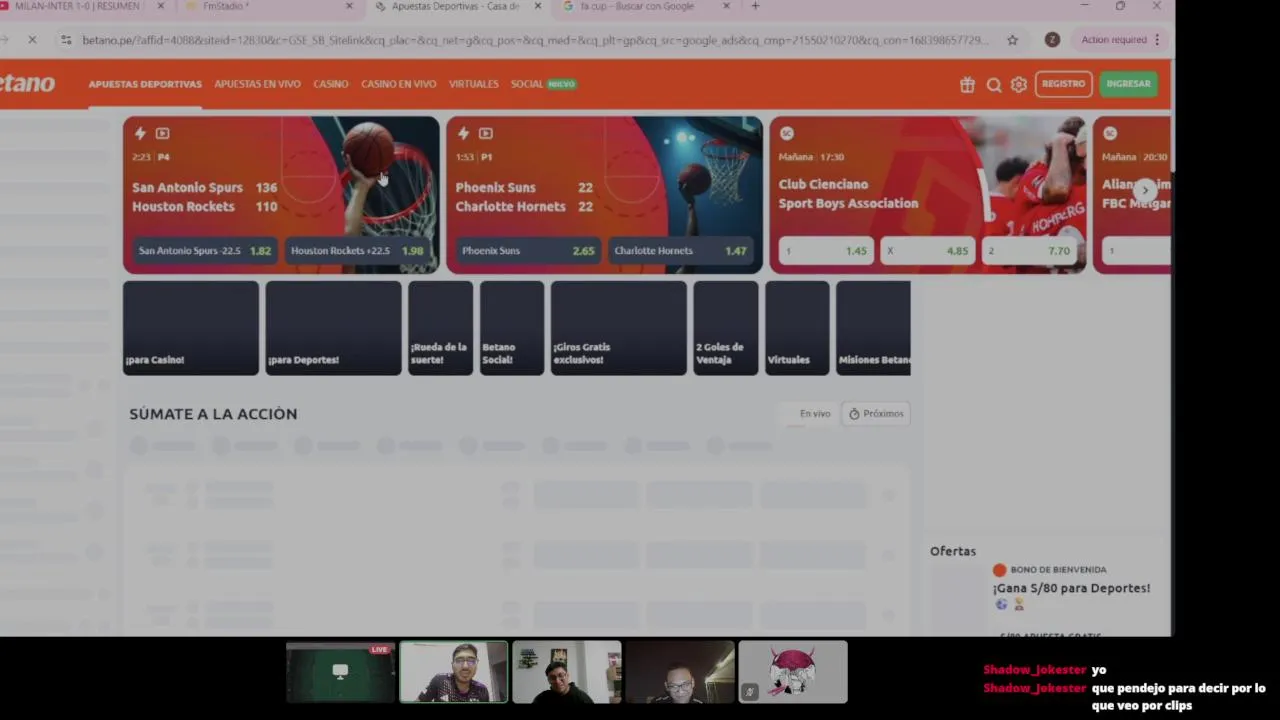
Task: Open the ¡Giros Gratis exclusivos! promo tile
Action: coord(619,328)
